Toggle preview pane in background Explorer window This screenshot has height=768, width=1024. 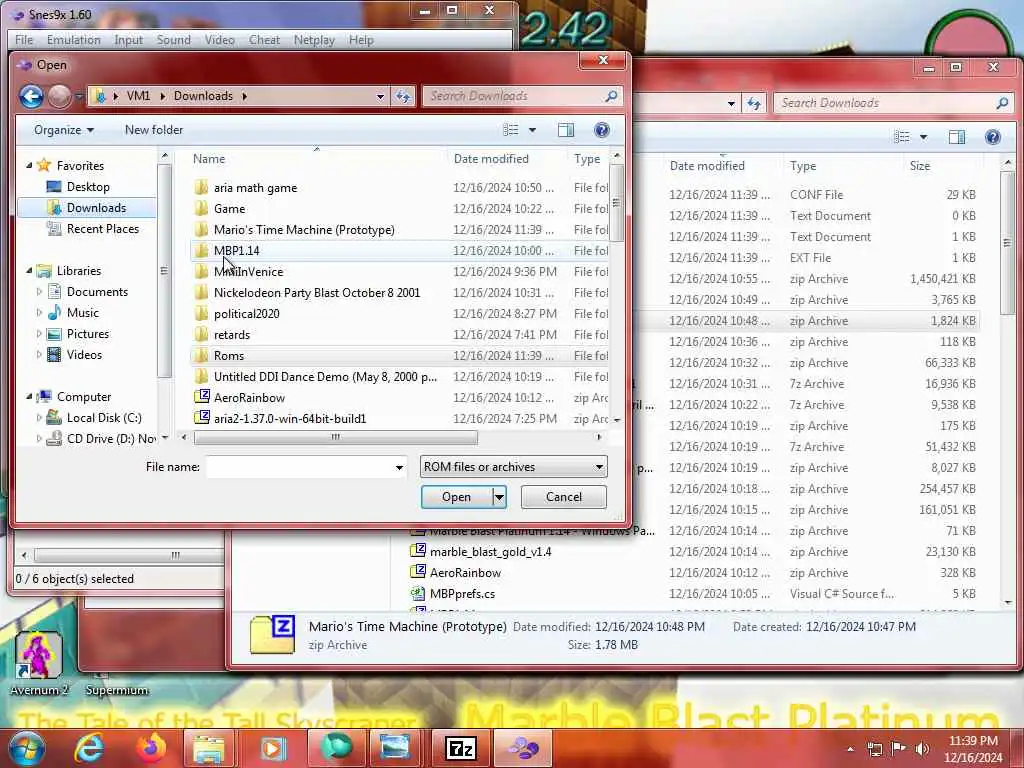coord(957,136)
